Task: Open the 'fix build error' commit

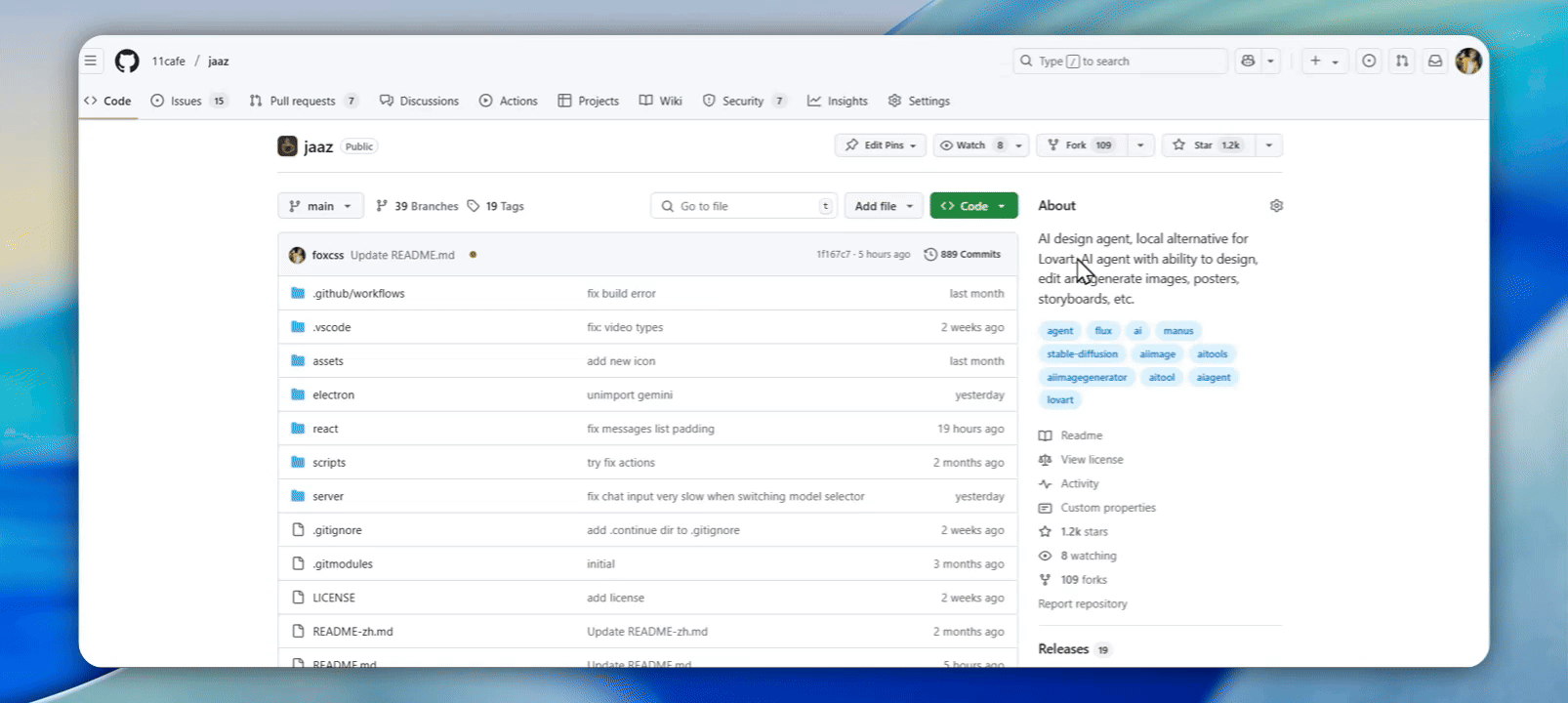Action: pos(621,293)
